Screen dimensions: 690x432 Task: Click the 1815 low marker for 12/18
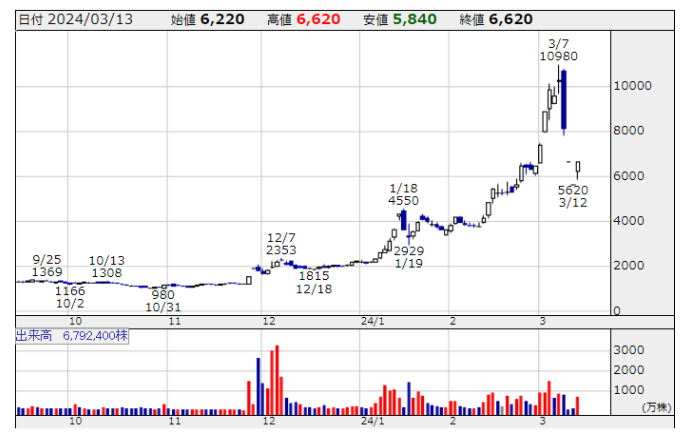[x=313, y=275]
